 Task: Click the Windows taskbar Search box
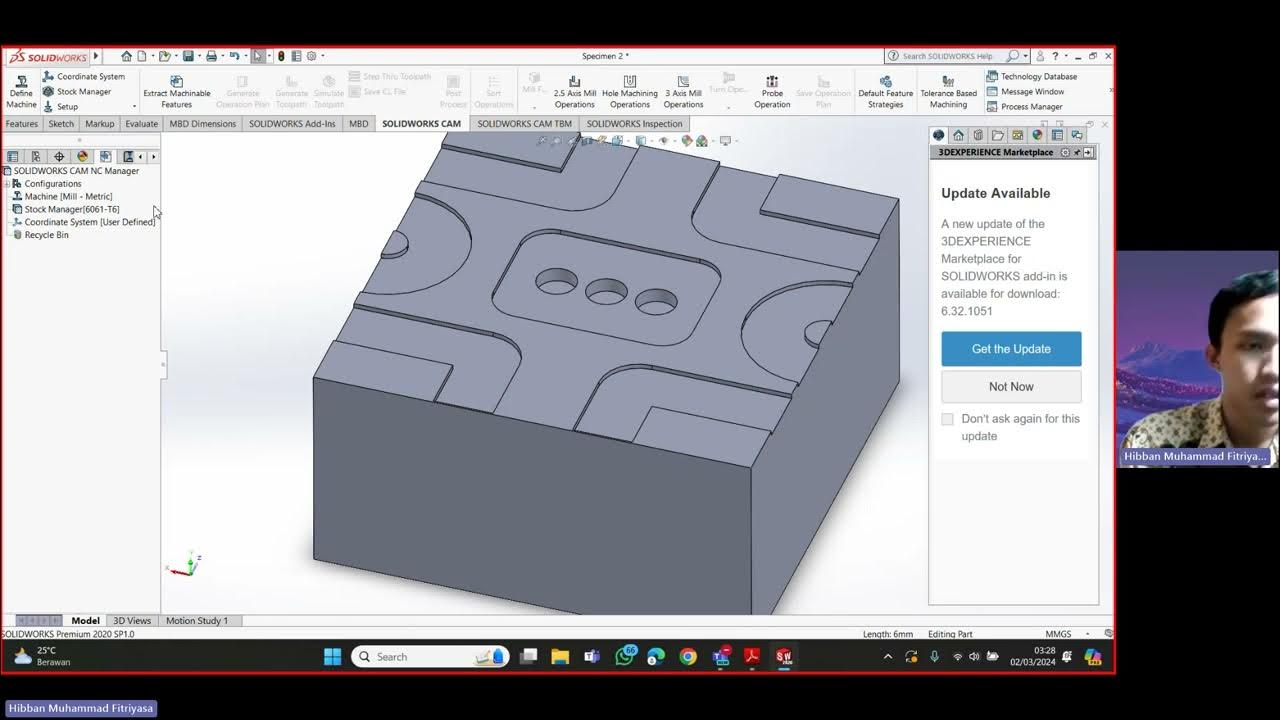click(430, 657)
